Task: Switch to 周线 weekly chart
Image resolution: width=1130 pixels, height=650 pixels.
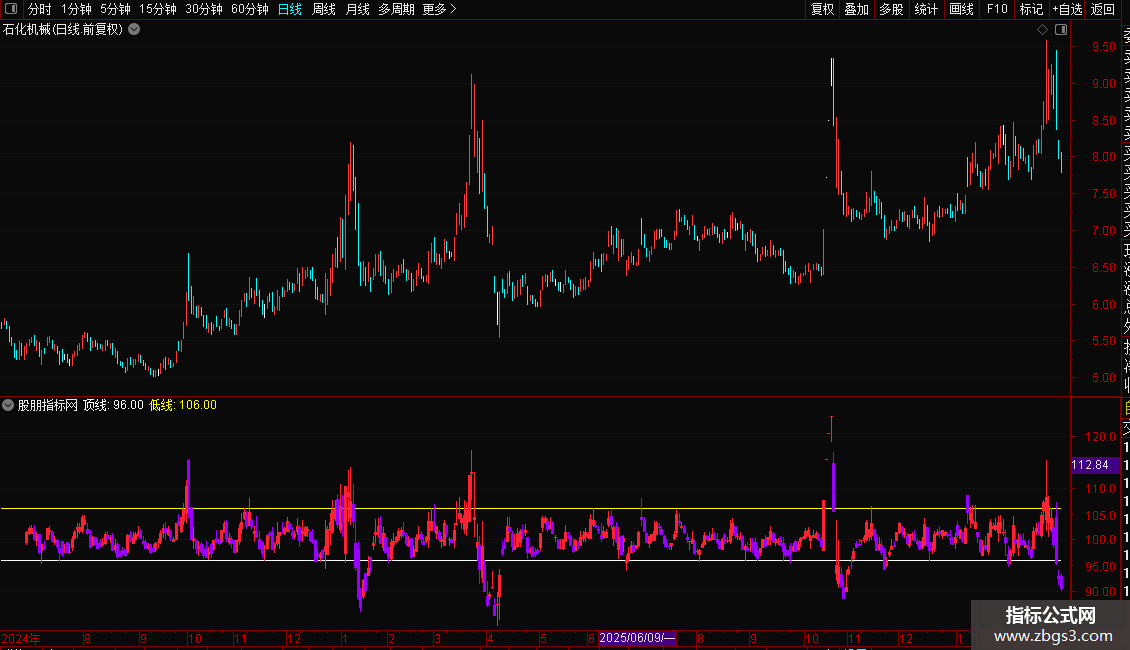Action: [x=324, y=9]
